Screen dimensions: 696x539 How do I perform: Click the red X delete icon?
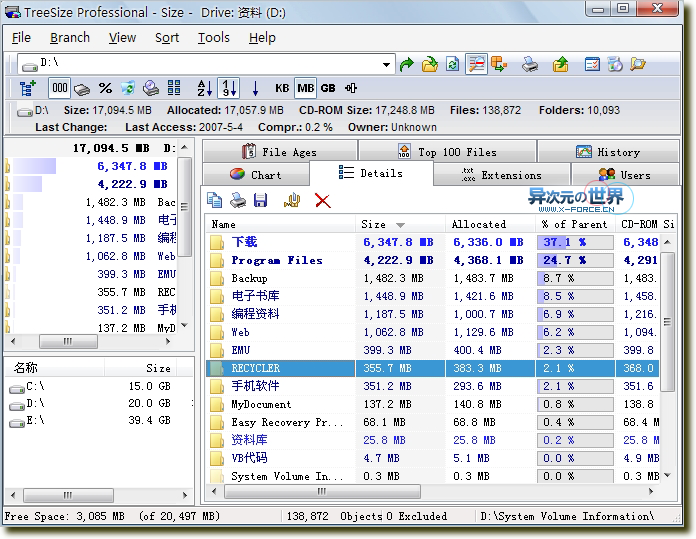point(323,201)
